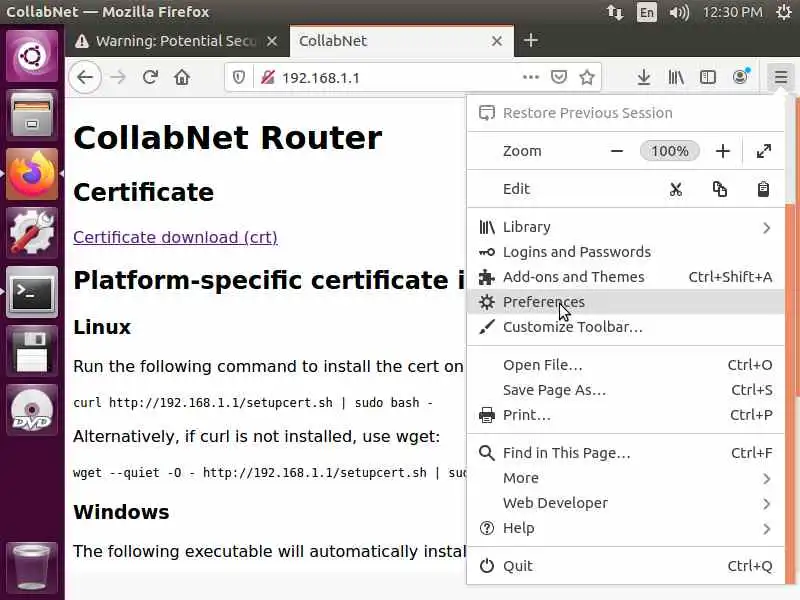Viewport: 800px width, 600px height.
Task: Reset zoom via the 100% button
Action: [669, 151]
